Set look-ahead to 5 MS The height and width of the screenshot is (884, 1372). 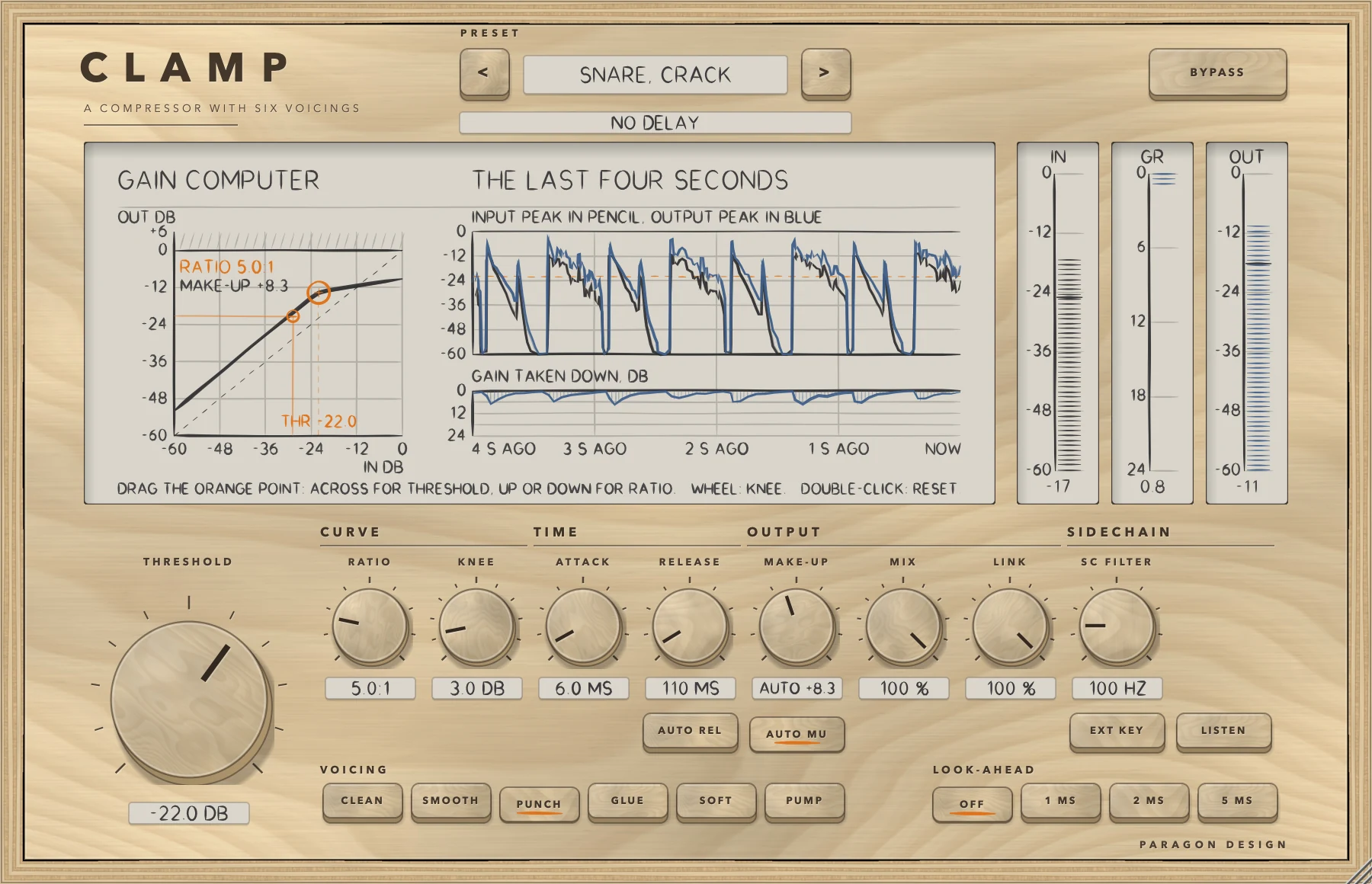pyautogui.click(x=1237, y=801)
